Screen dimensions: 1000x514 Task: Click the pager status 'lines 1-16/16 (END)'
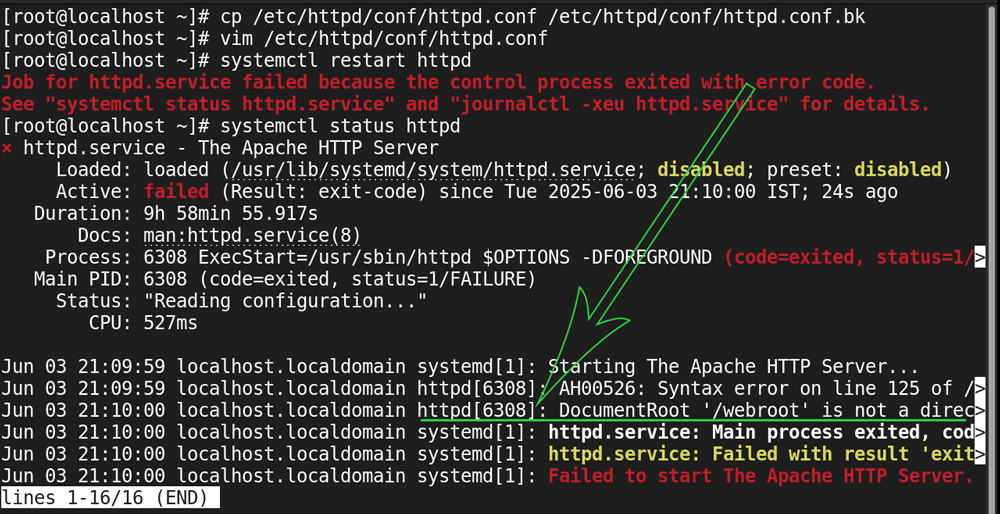tap(110, 497)
